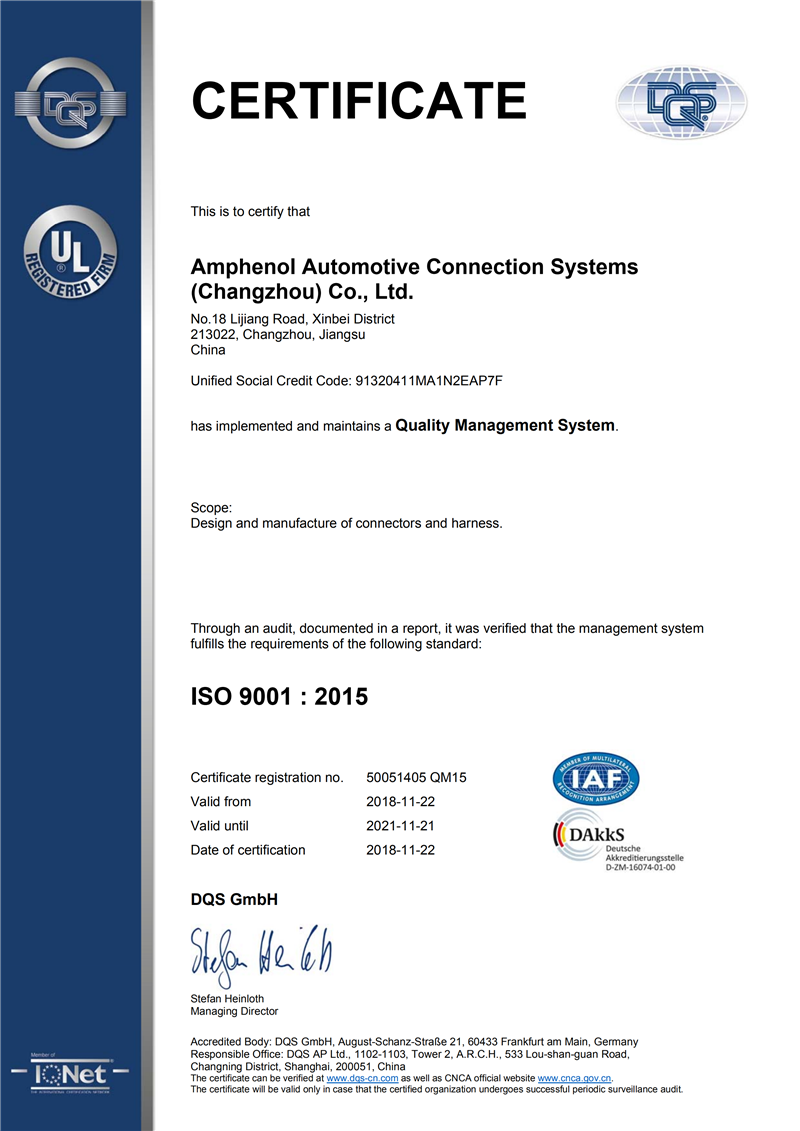Click the IAF multilateral recognition logo
Screen dimensions: 800x1131
tap(596, 779)
